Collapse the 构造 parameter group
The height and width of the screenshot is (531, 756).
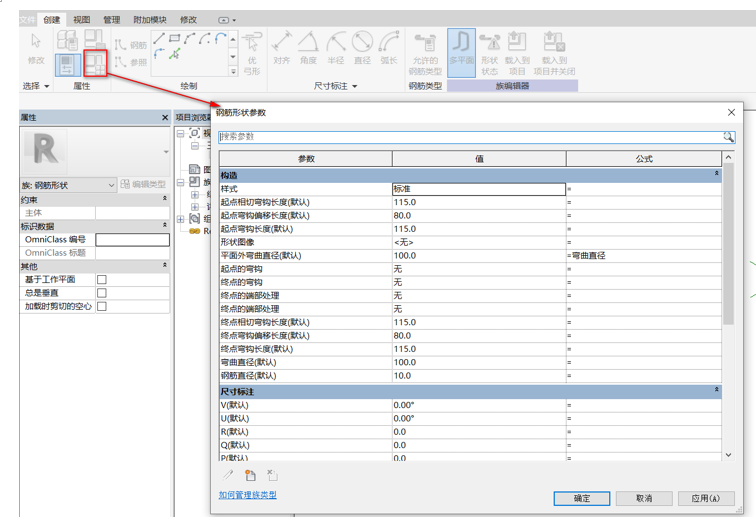[x=716, y=174]
